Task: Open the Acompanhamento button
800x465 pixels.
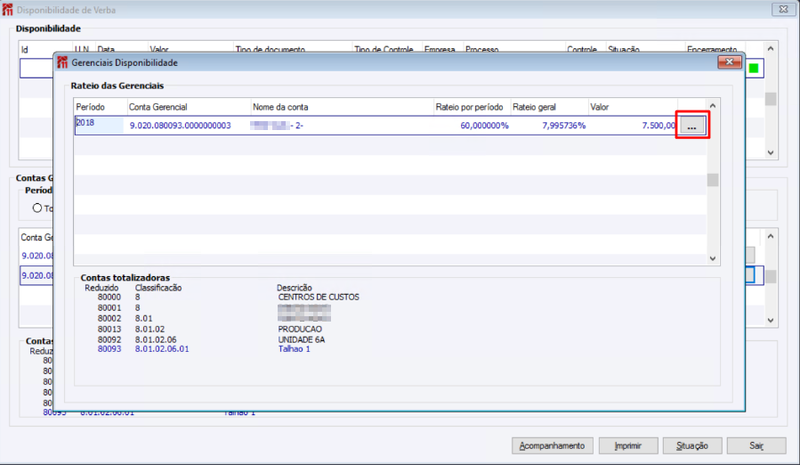Action: [x=552, y=446]
